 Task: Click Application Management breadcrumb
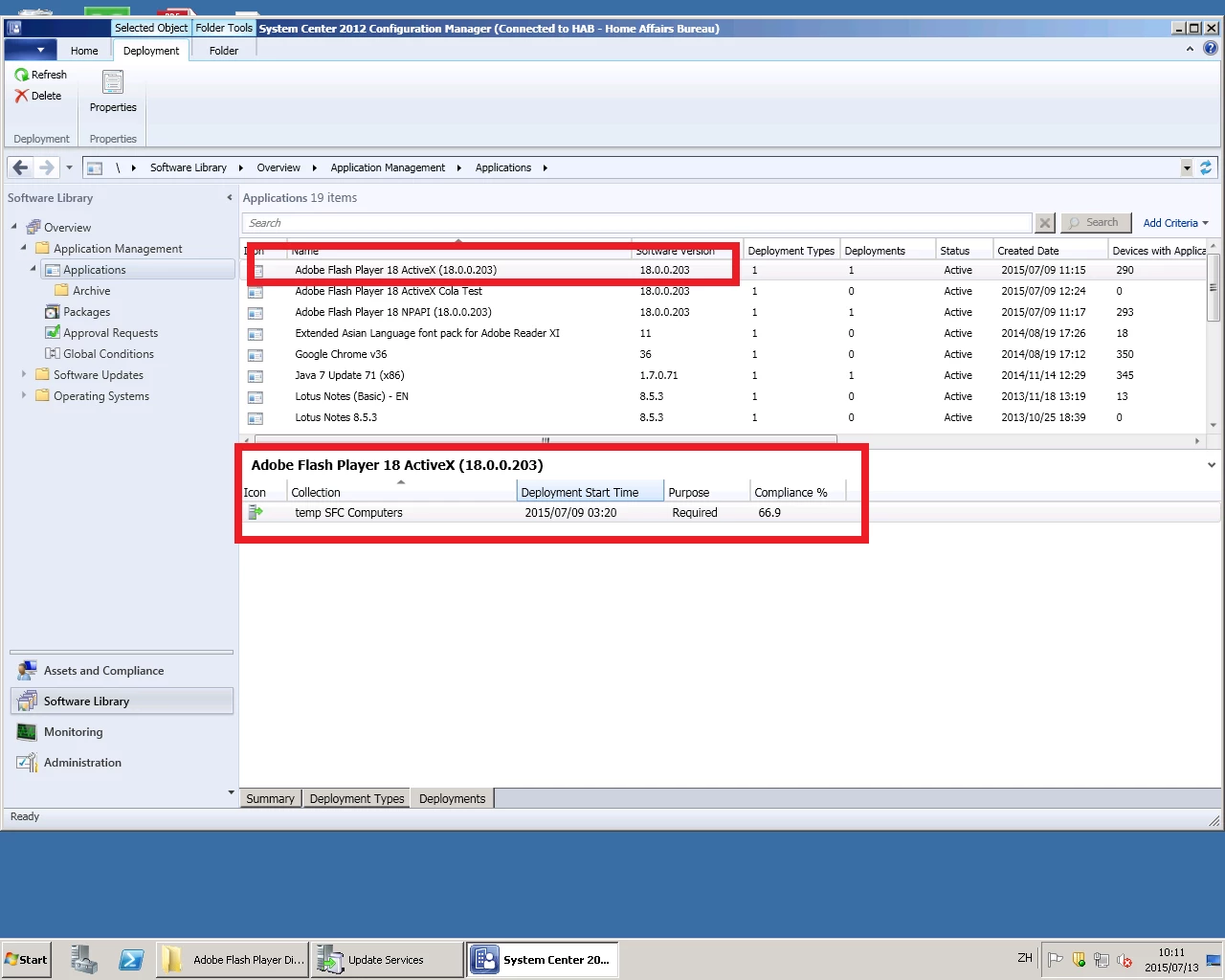pyautogui.click(x=388, y=167)
